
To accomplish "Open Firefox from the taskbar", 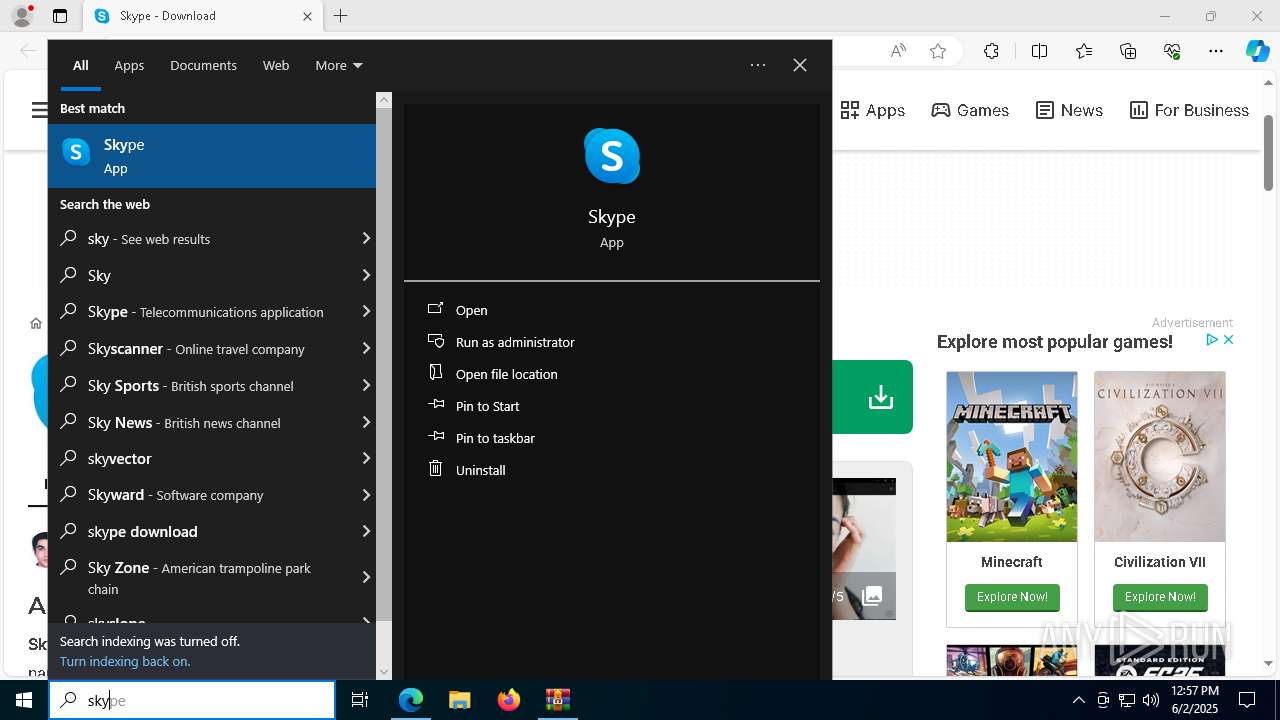I will [509, 700].
